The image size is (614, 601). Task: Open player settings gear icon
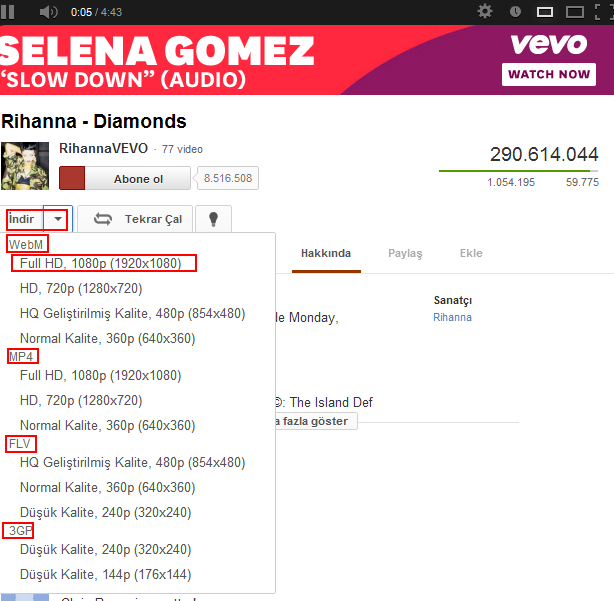(485, 11)
